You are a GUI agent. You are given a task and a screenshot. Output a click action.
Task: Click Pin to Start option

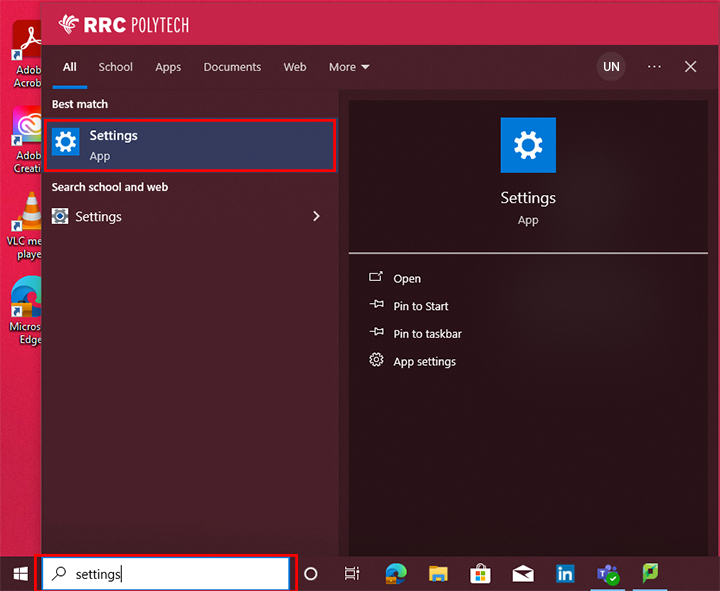point(420,306)
